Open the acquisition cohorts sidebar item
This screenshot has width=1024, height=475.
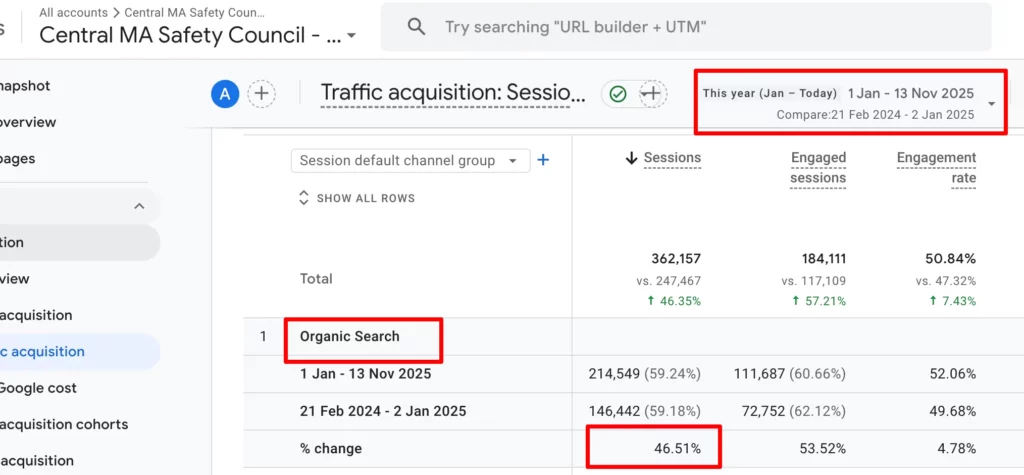coord(64,424)
